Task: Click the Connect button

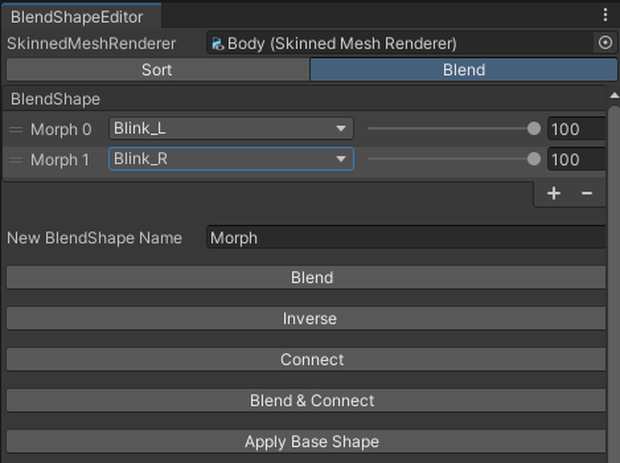Action: click(x=306, y=359)
